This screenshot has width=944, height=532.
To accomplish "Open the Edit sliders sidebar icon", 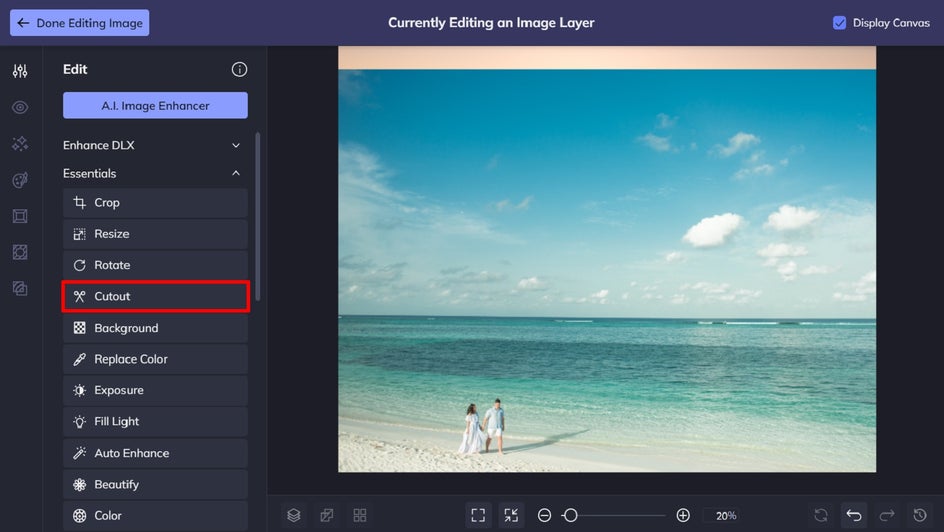I will pyautogui.click(x=20, y=71).
